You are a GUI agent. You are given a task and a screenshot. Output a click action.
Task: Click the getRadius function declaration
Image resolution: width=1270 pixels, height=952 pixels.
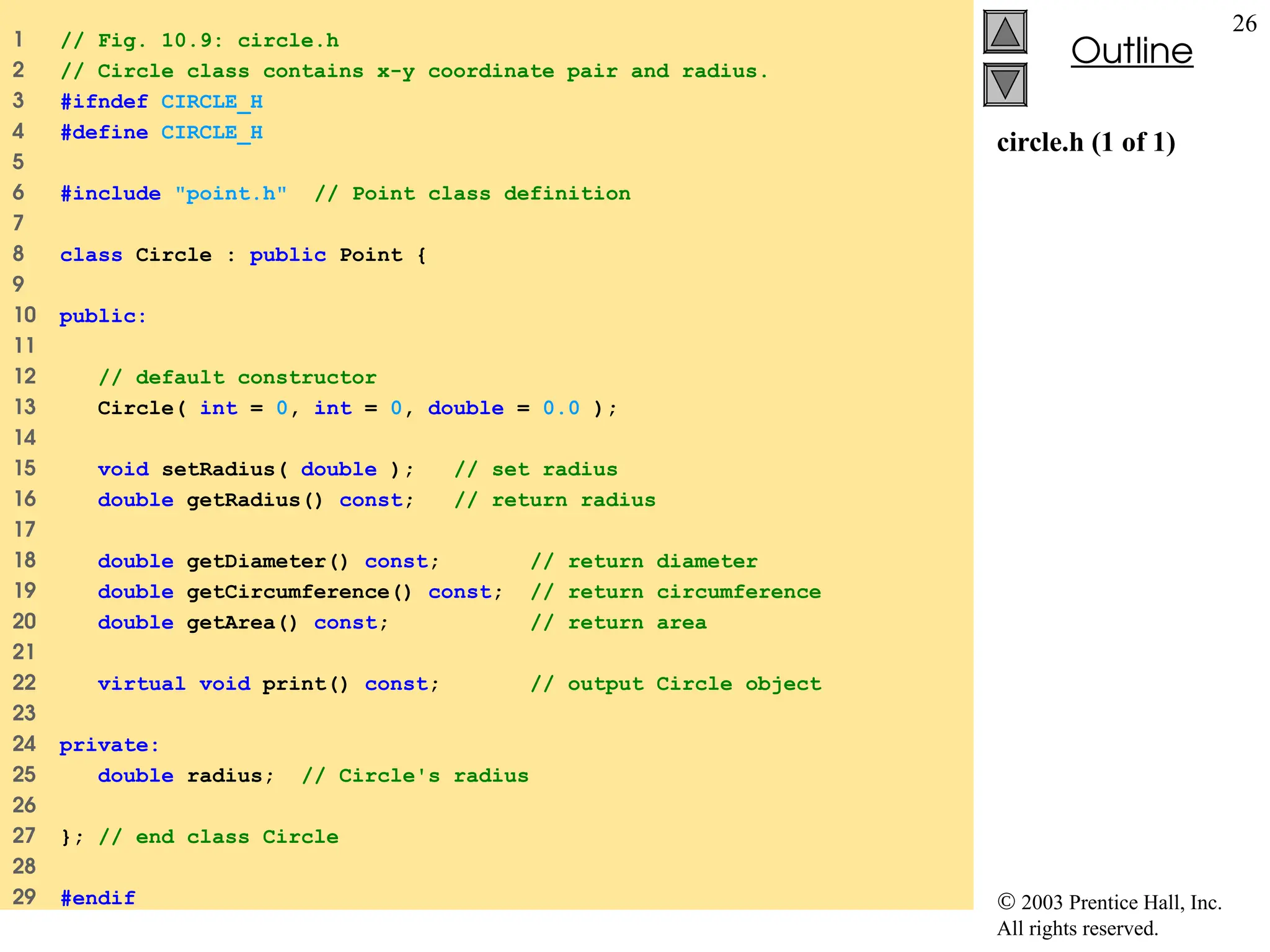[x=255, y=500]
